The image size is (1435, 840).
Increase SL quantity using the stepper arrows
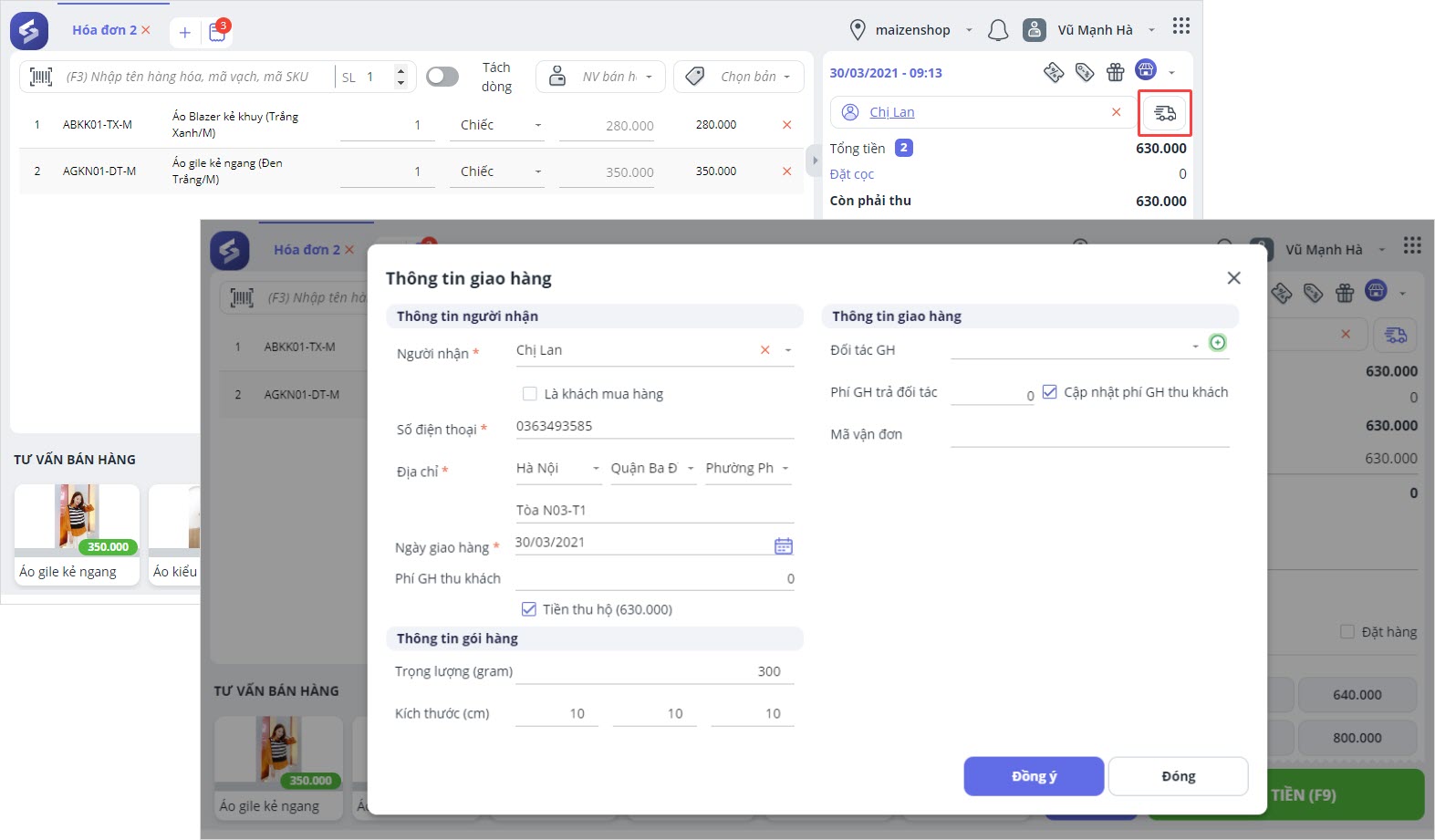click(400, 70)
